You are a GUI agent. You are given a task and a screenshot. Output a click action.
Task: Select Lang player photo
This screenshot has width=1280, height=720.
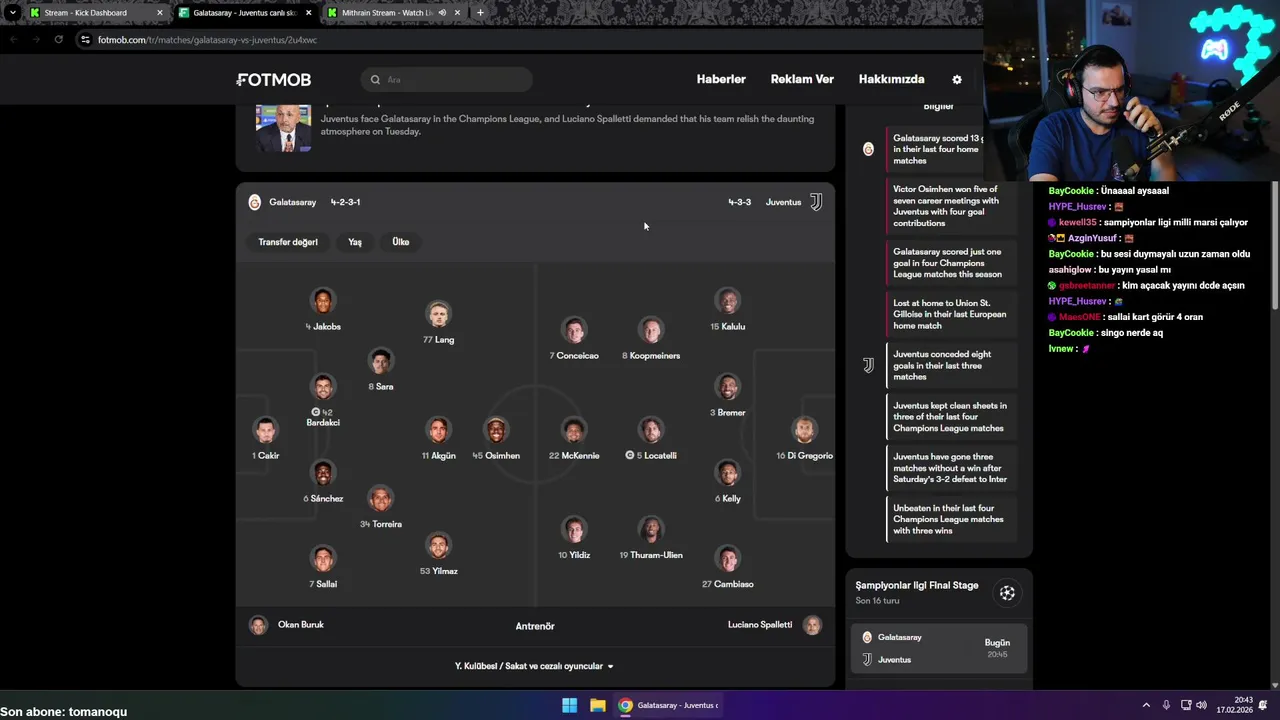438,314
